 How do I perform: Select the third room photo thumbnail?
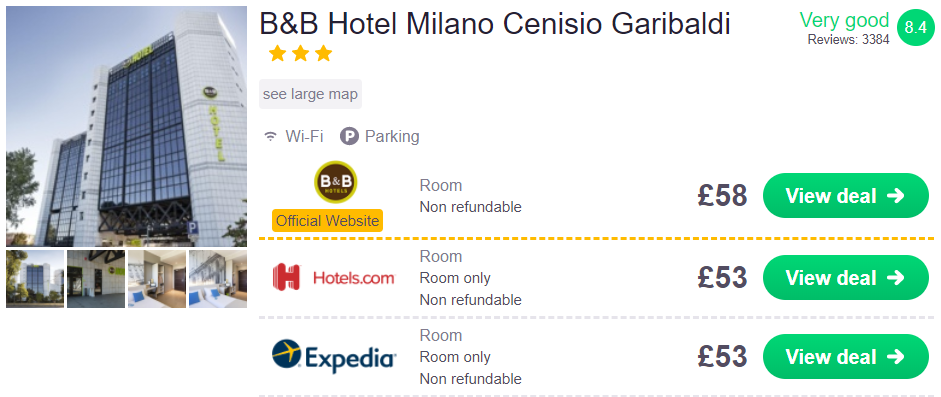[157, 279]
